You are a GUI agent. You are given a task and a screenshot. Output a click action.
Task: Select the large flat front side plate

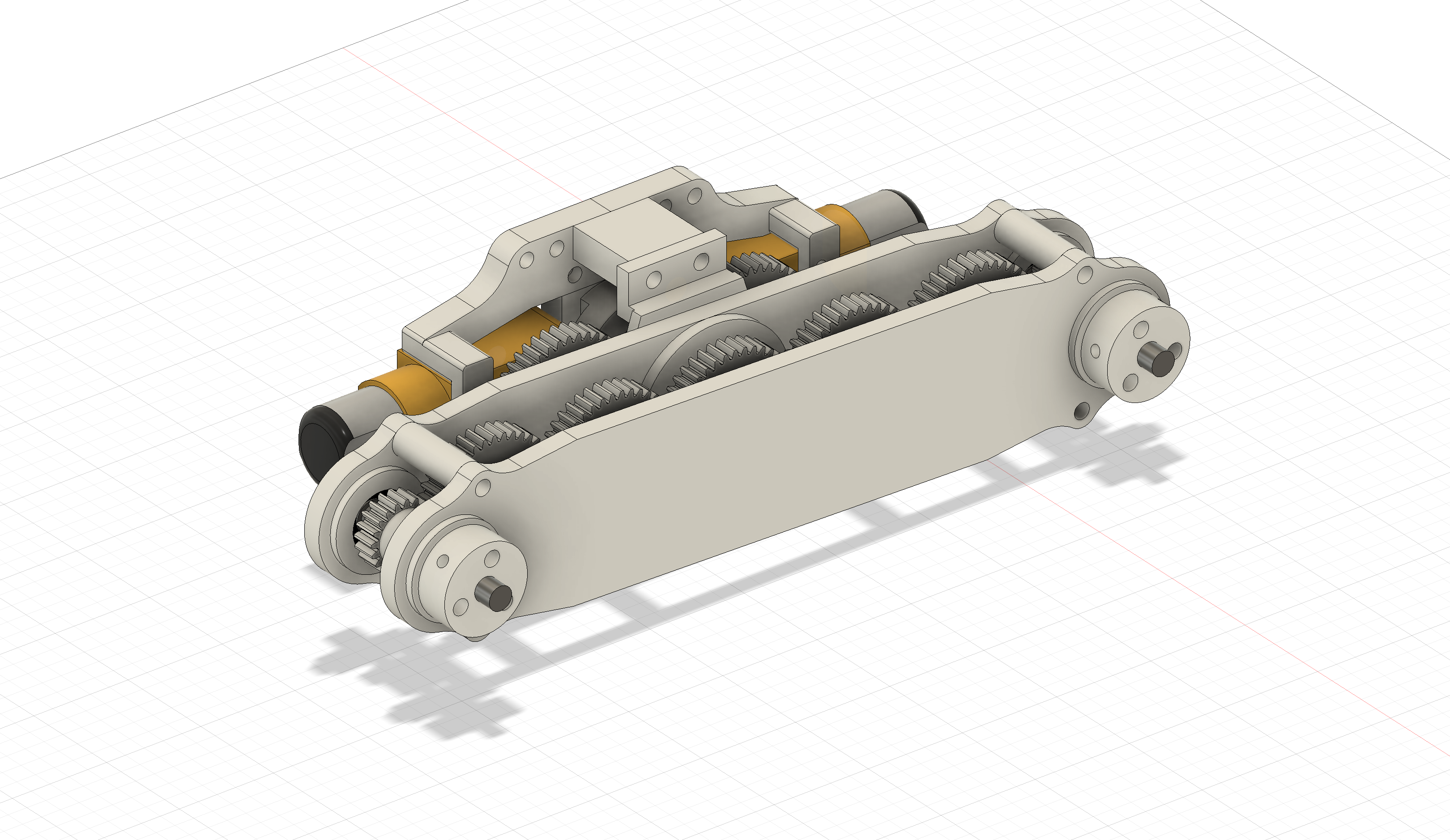[748, 460]
